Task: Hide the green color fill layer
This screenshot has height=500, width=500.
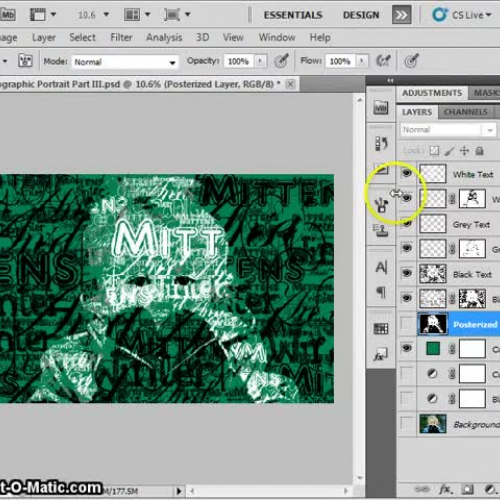Action: 407,348
